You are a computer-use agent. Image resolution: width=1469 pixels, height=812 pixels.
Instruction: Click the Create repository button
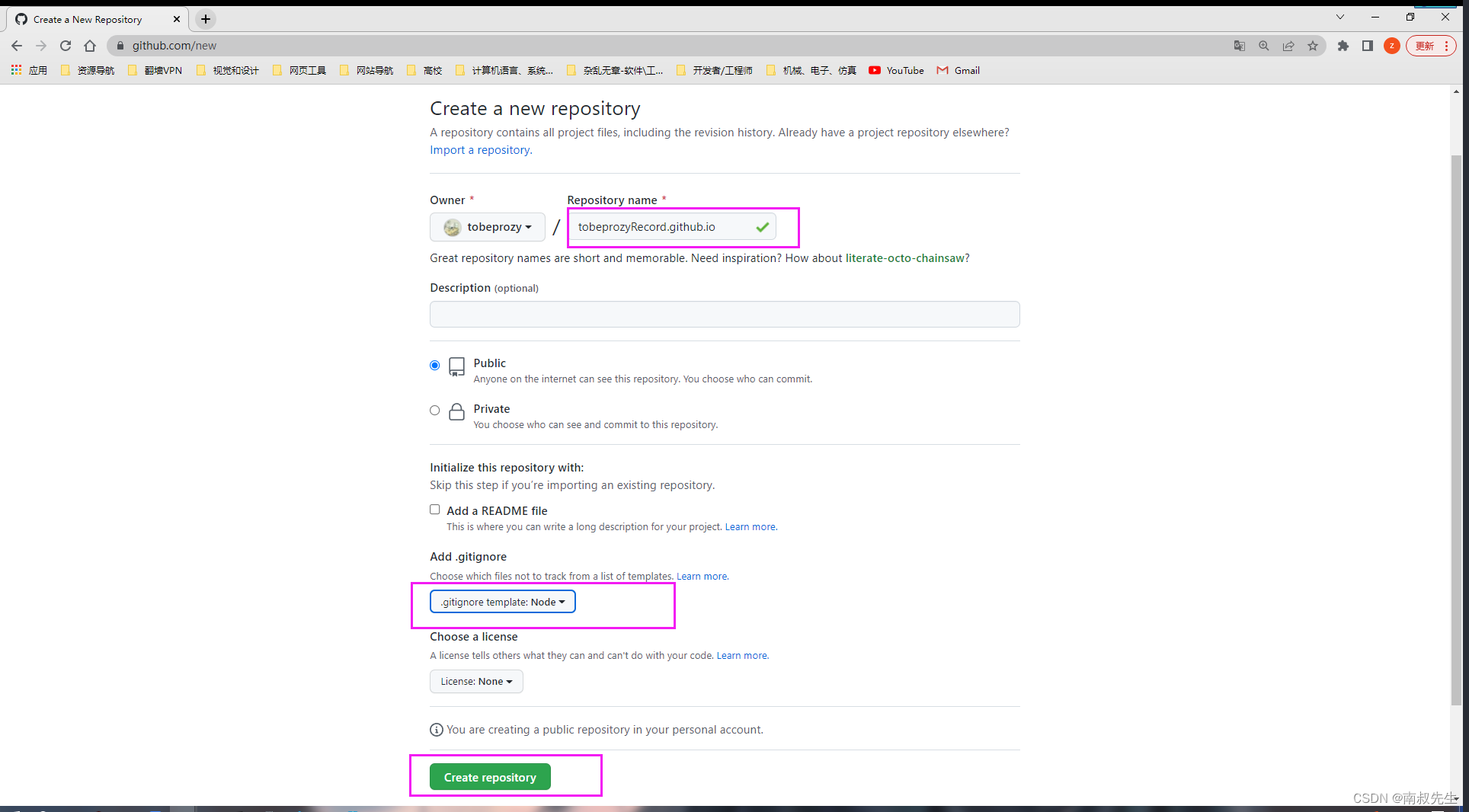tap(490, 777)
